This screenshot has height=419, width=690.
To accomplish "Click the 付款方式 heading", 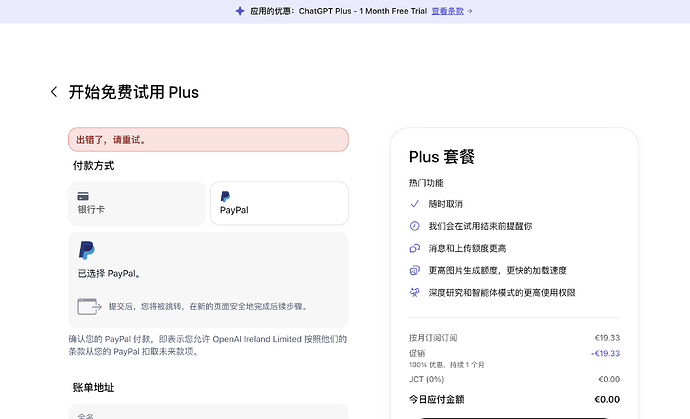I will (x=93, y=166).
